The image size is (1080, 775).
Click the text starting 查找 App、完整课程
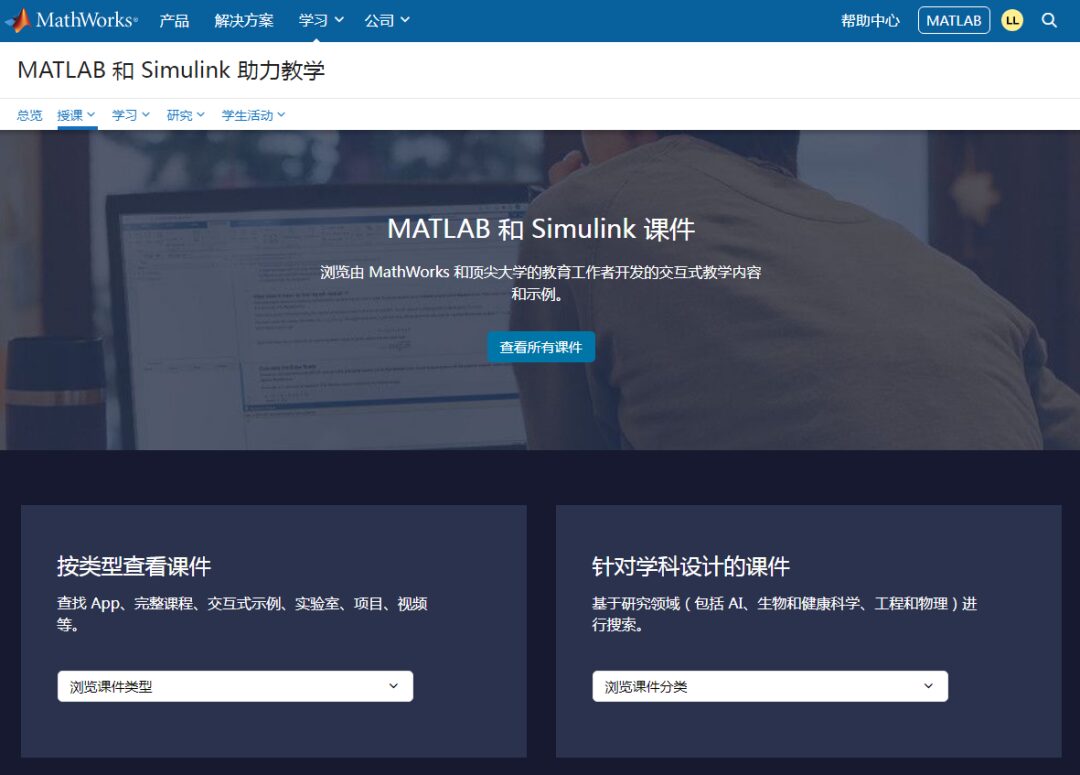point(242,614)
